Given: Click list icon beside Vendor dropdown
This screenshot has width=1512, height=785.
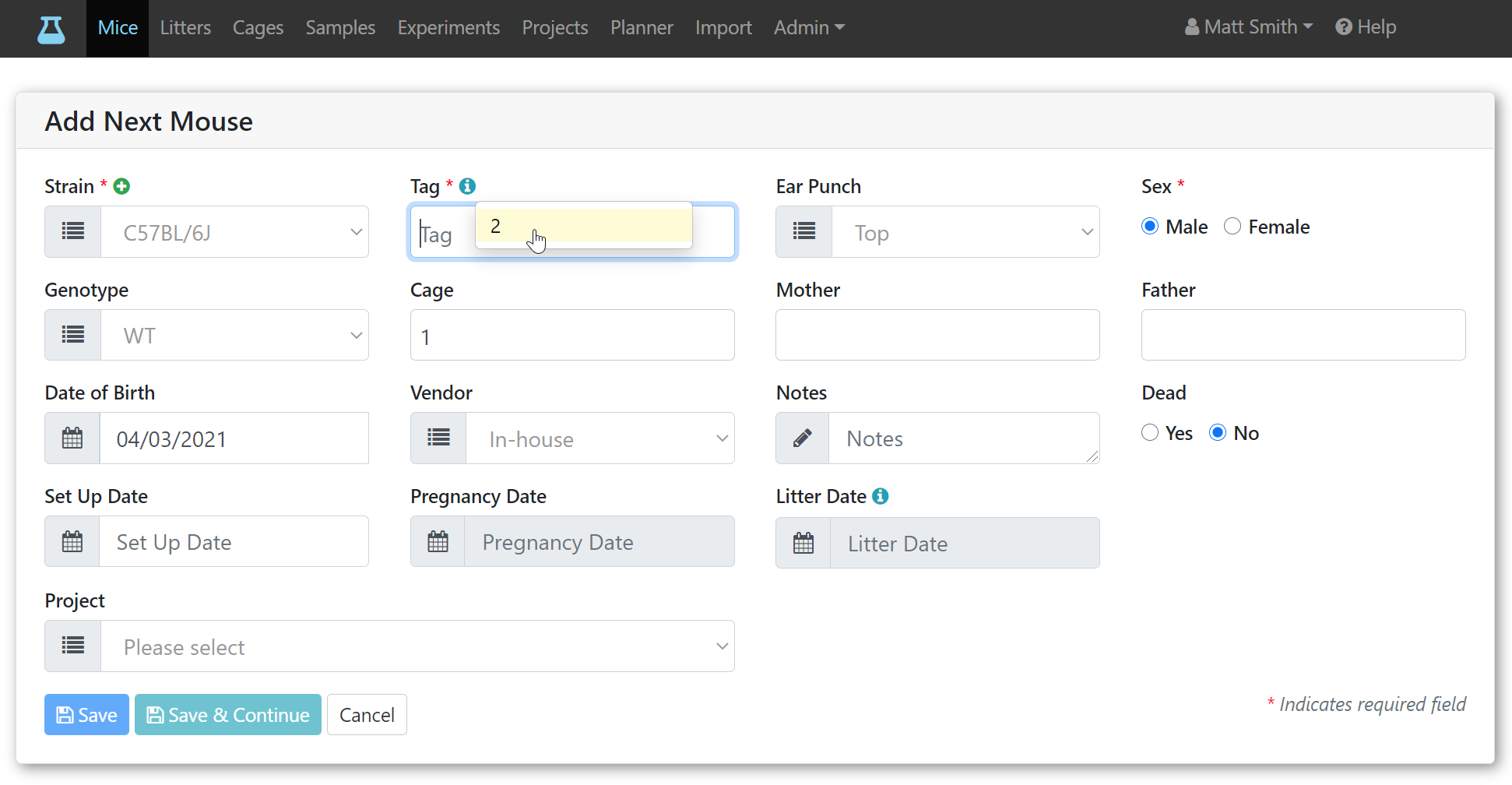Looking at the screenshot, I should (x=439, y=438).
